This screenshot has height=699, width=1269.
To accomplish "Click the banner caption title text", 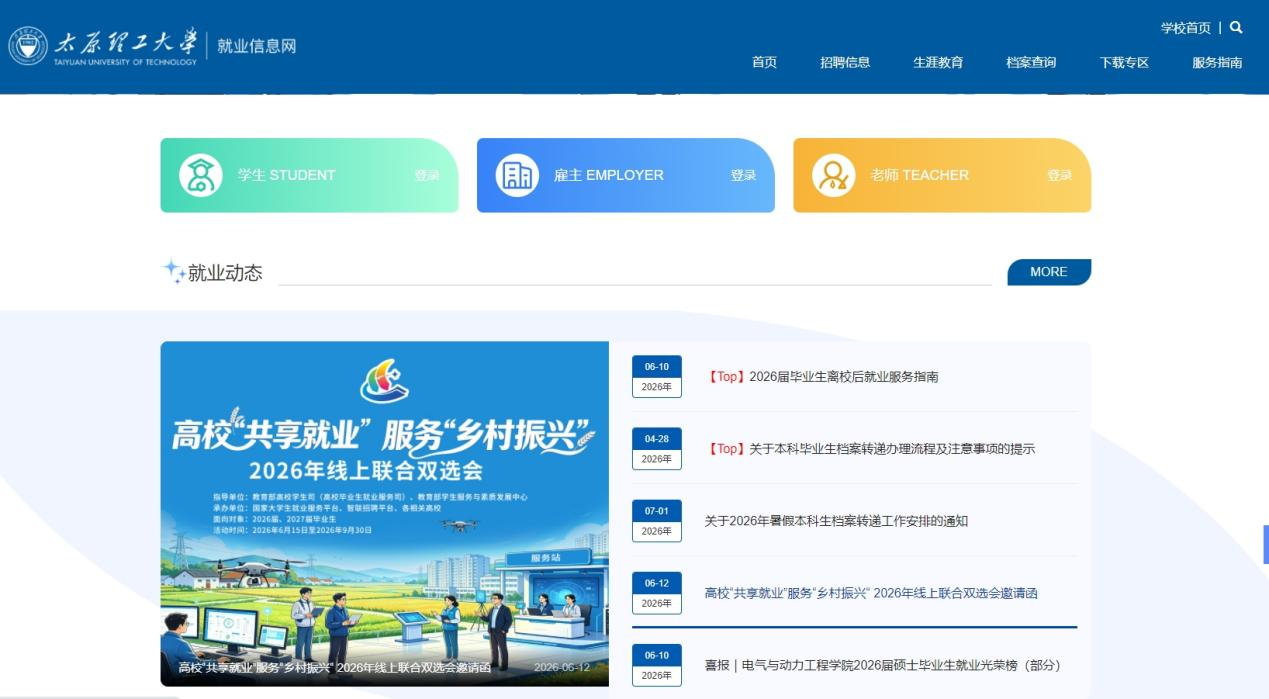I will (335, 667).
